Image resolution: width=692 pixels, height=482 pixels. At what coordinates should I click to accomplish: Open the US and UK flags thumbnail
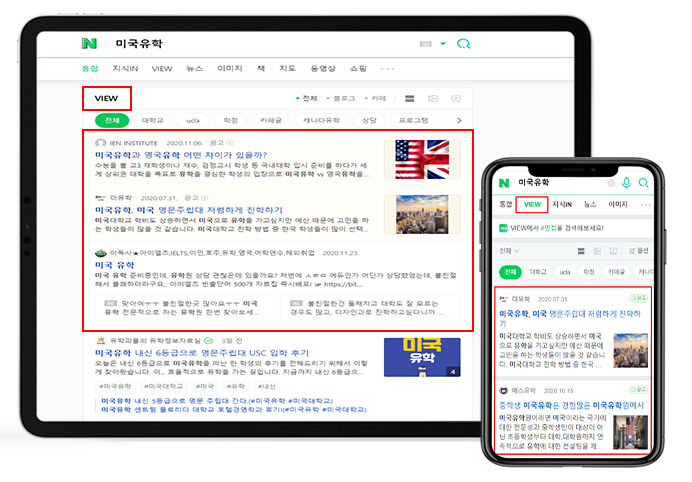pyautogui.click(x=422, y=159)
